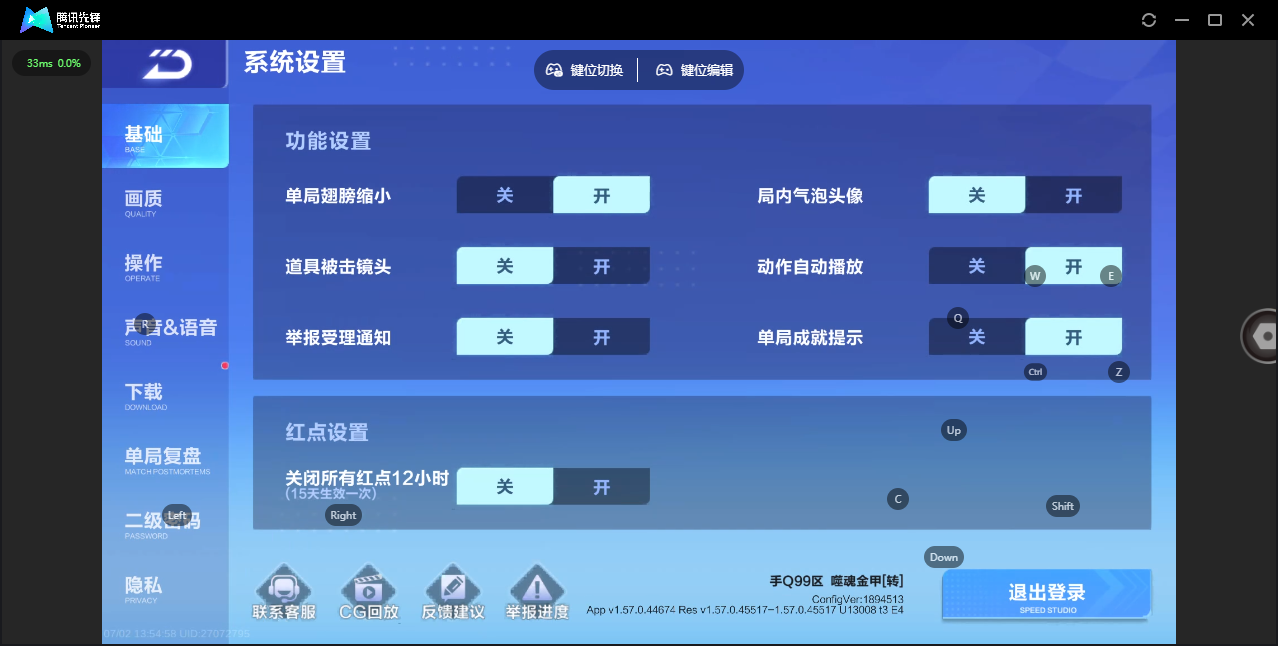Turn off 动作自动播放 with 关
This screenshot has height=646, width=1278.
[x=977, y=266]
